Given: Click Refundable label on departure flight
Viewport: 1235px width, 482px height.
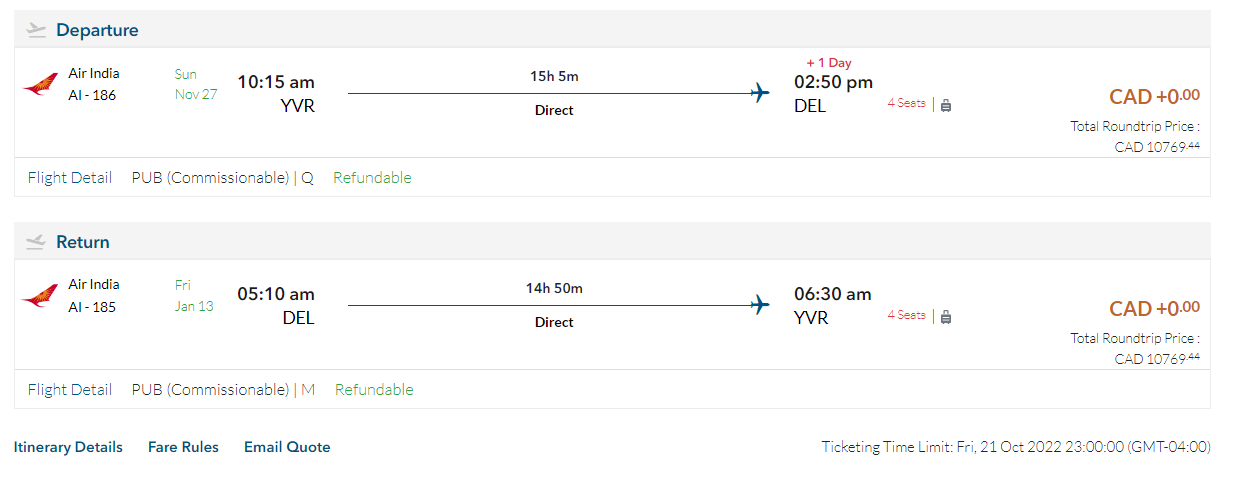Looking at the screenshot, I should tap(372, 178).
